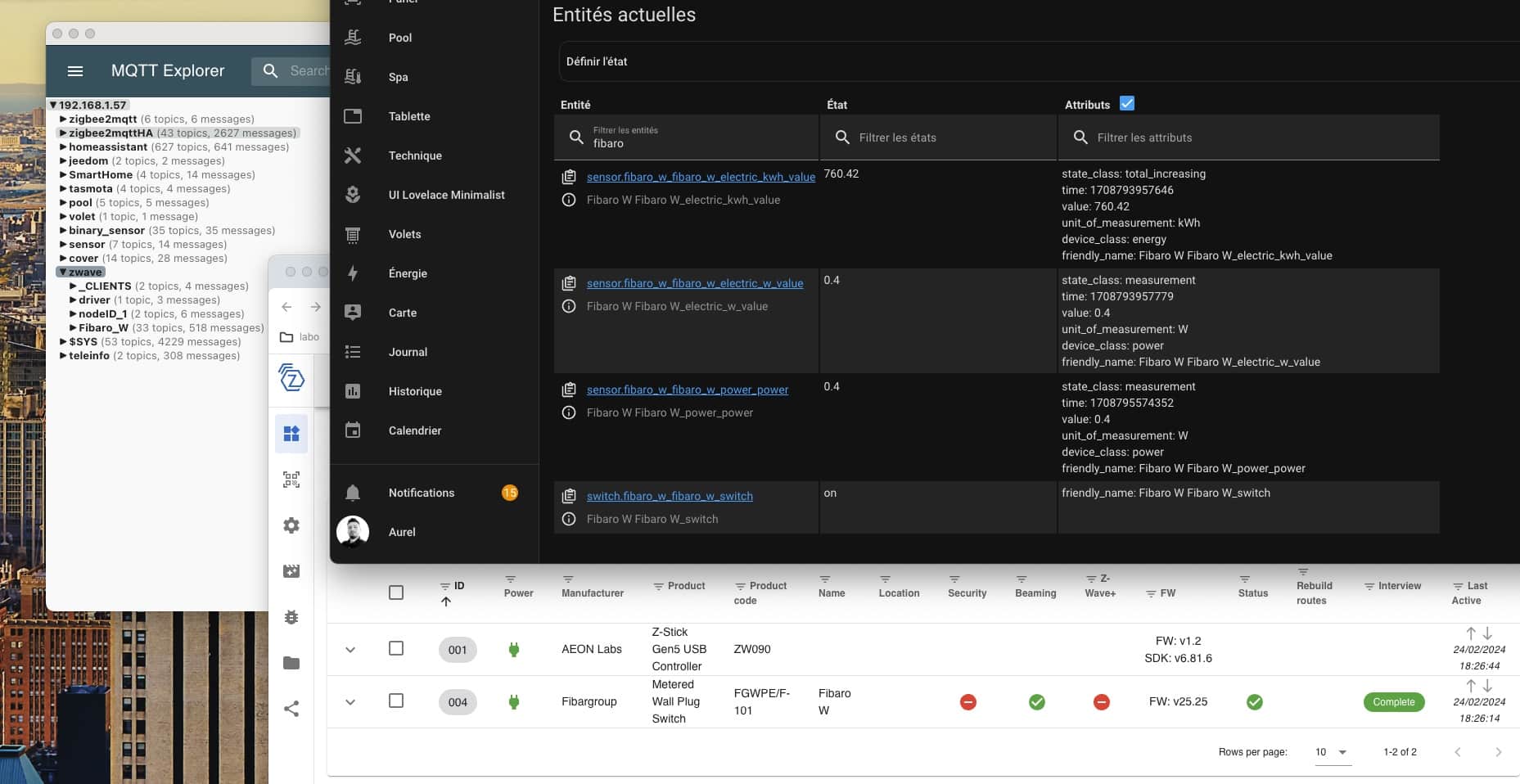Copy electric_kwh_value entity ID icon
Screen dimensions: 1520x784
pyautogui.click(x=569, y=177)
